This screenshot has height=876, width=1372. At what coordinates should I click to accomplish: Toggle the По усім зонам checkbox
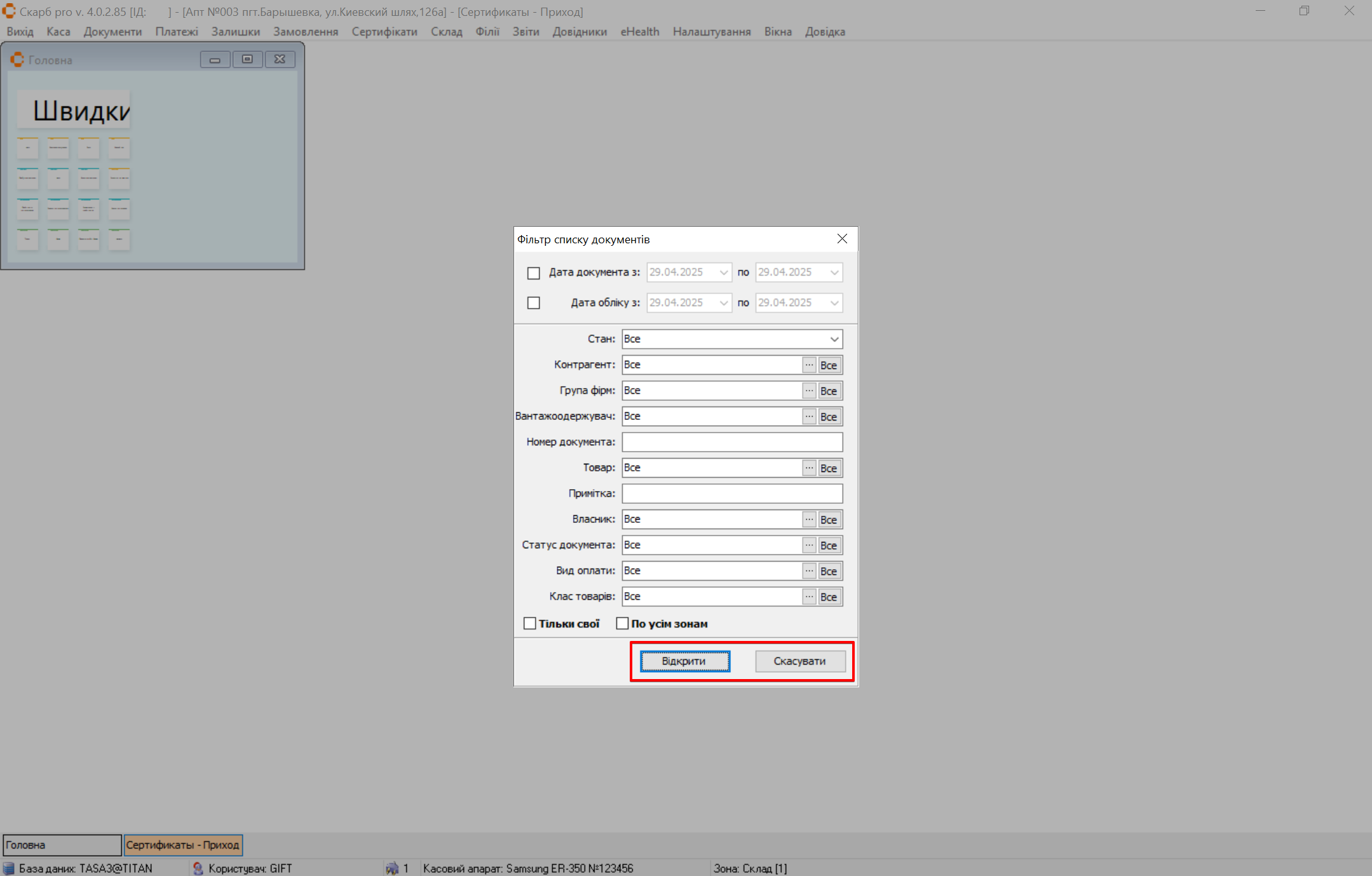point(622,624)
